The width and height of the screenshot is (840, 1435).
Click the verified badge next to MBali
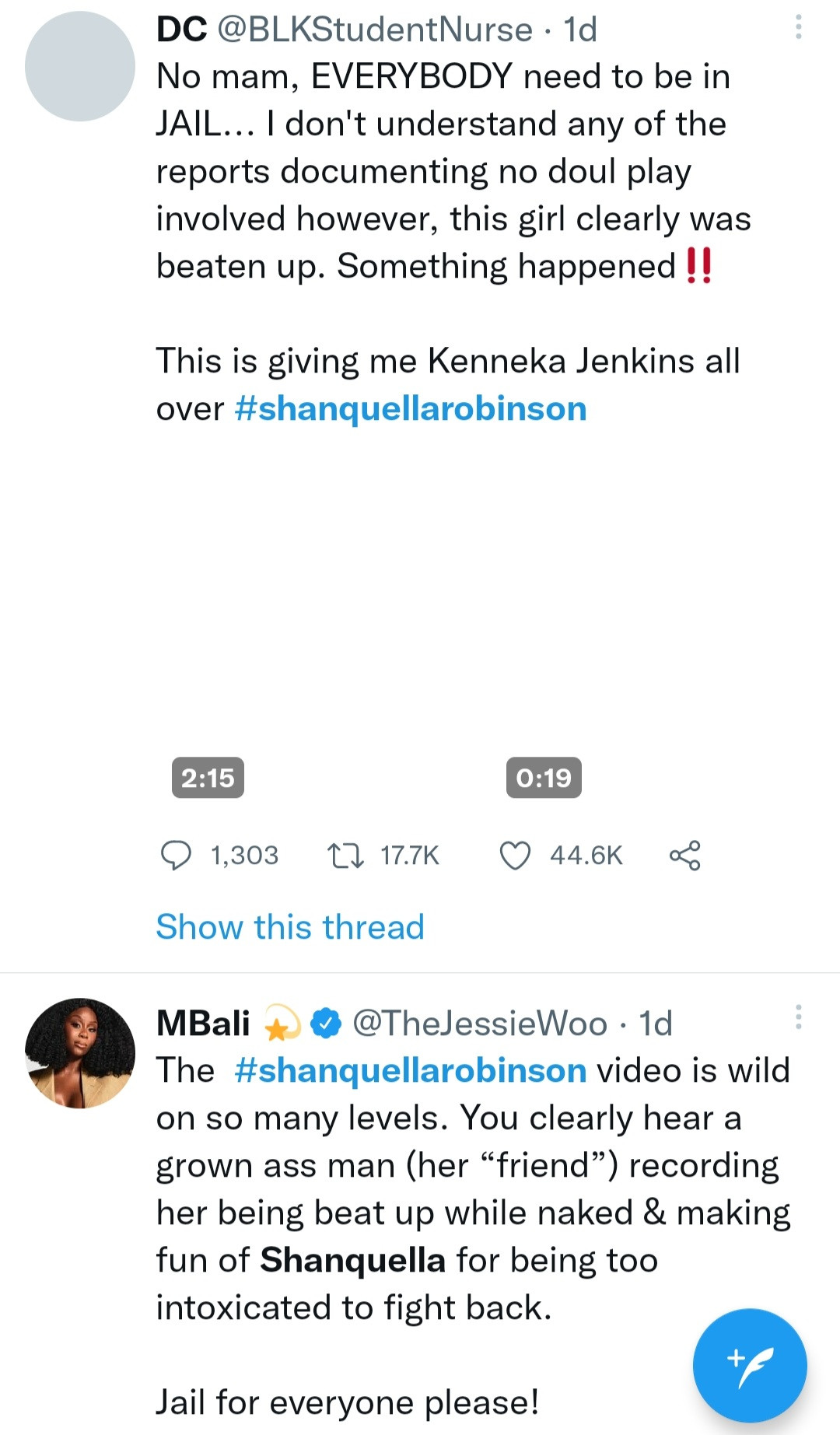coord(326,1024)
